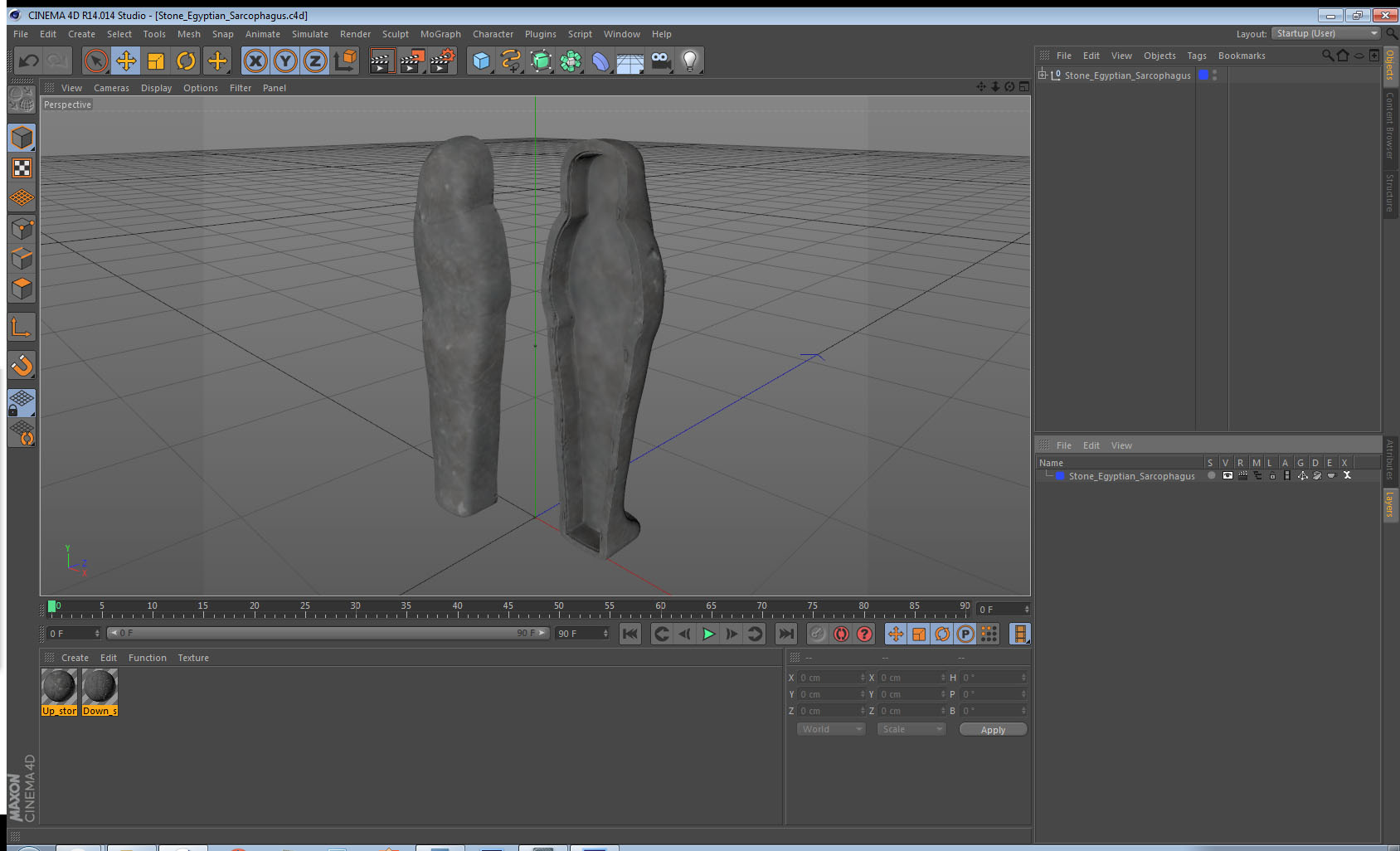
Task: Toggle Autokeying button
Action: point(841,634)
